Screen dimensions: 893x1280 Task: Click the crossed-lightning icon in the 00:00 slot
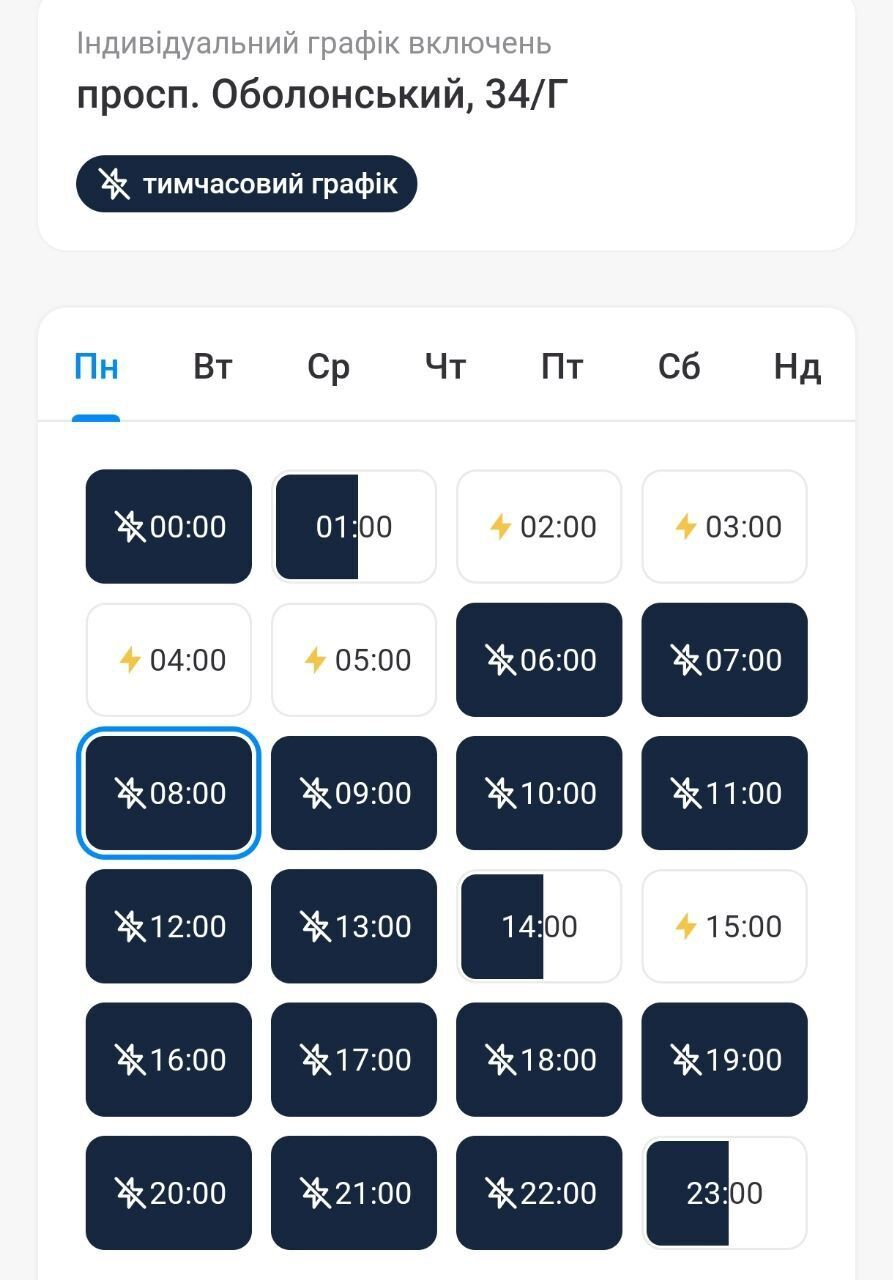pyautogui.click(x=131, y=526)
